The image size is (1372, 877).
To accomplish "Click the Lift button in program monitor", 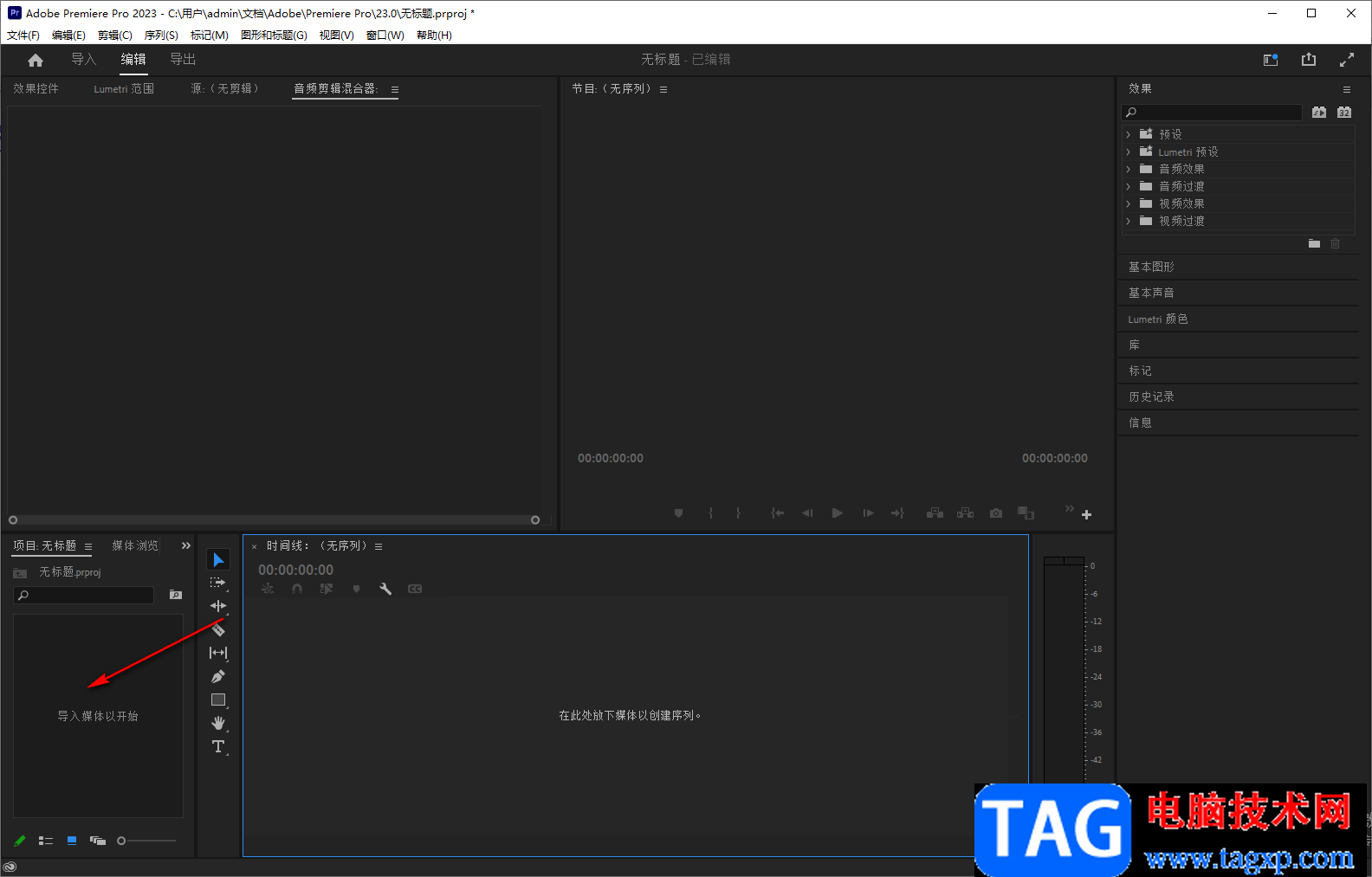I will 935,513.
